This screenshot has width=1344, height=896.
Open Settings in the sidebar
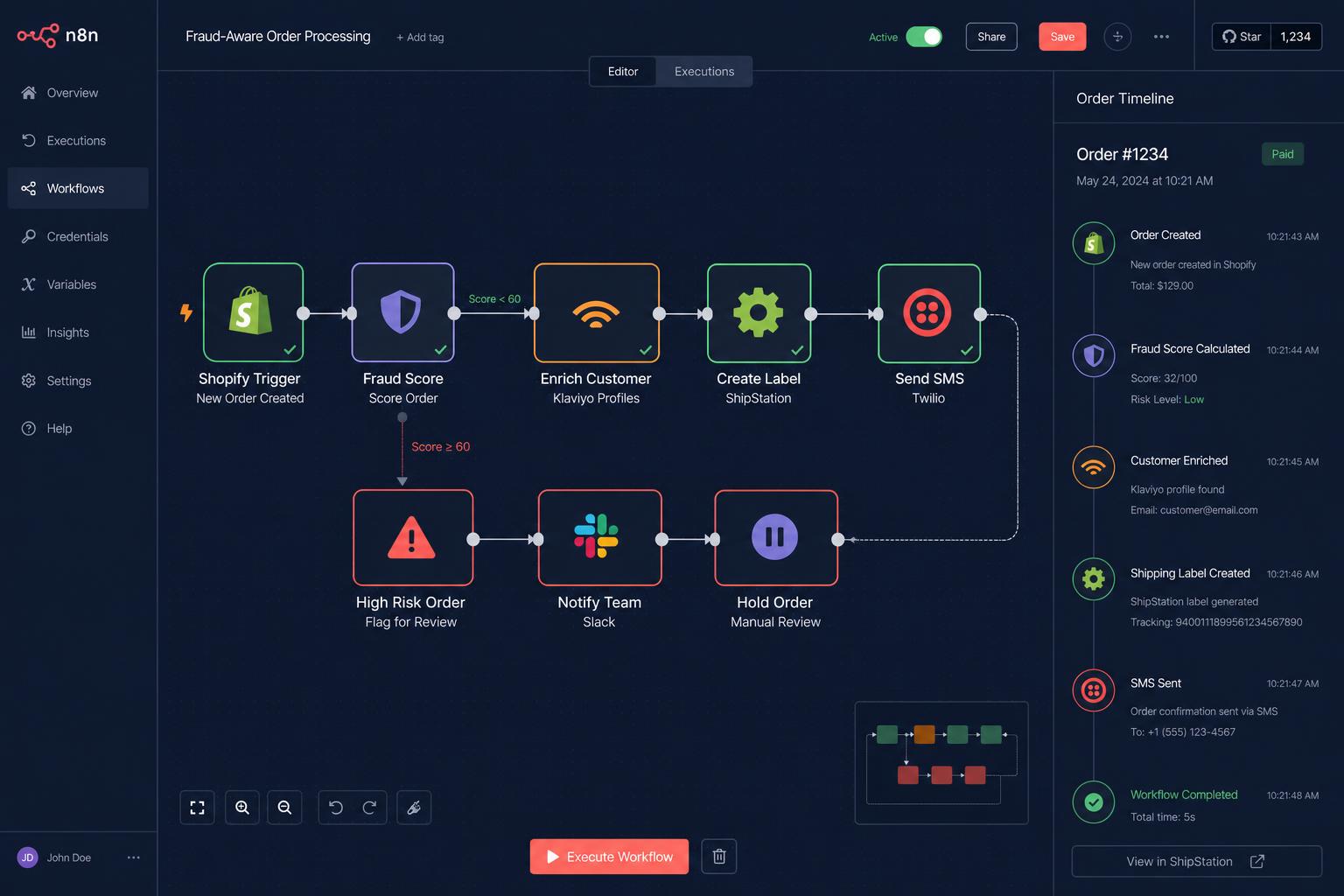coord(78,381)
